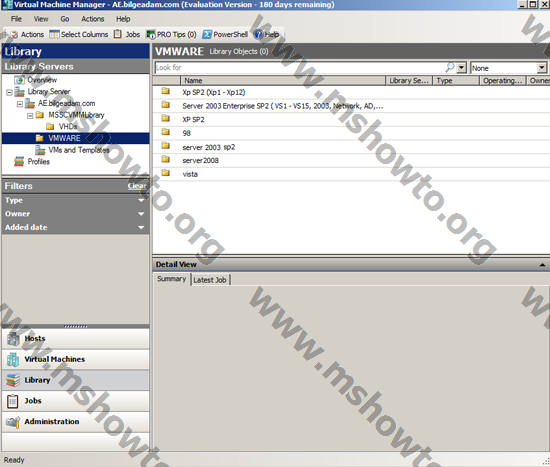550x467 pixels.
Task: Select the Library Server tree item
Action: coord(49,92)
